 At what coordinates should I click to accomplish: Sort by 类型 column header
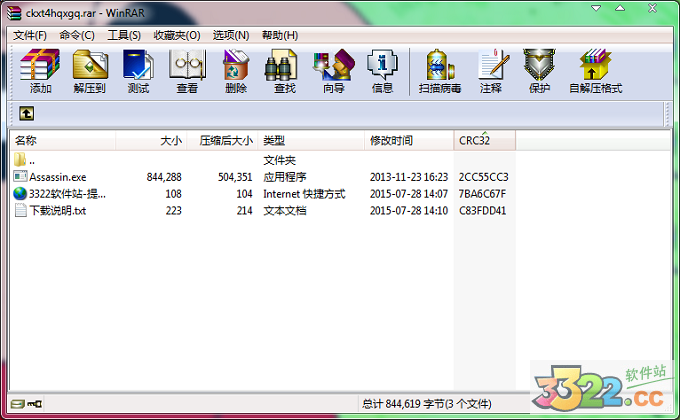click(311, 141)
